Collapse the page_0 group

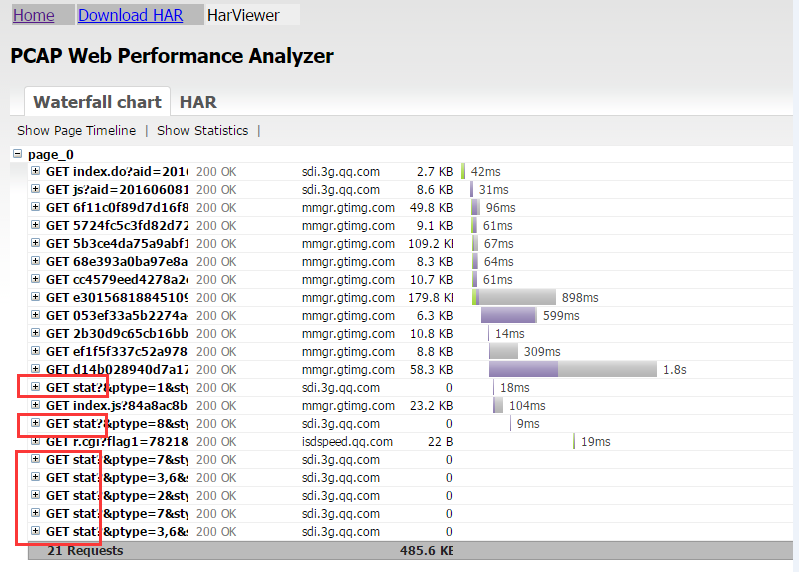click(x=17, y=154)
